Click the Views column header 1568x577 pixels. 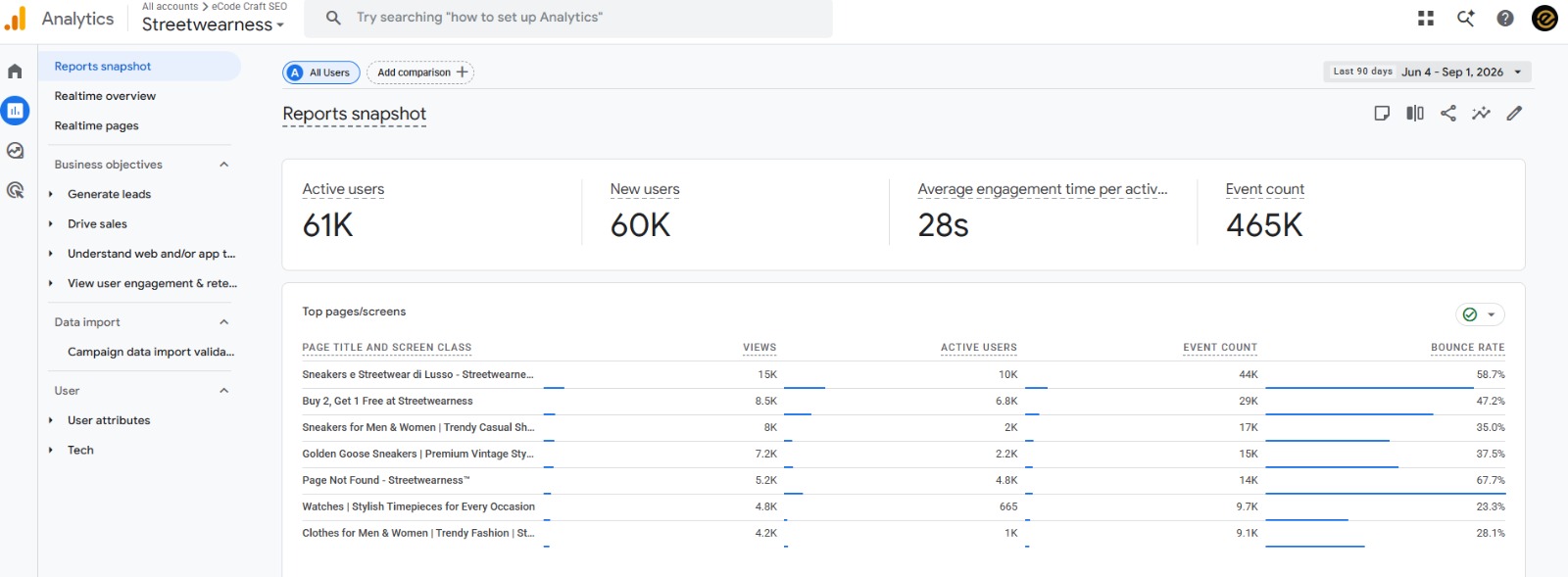point(759,348)
